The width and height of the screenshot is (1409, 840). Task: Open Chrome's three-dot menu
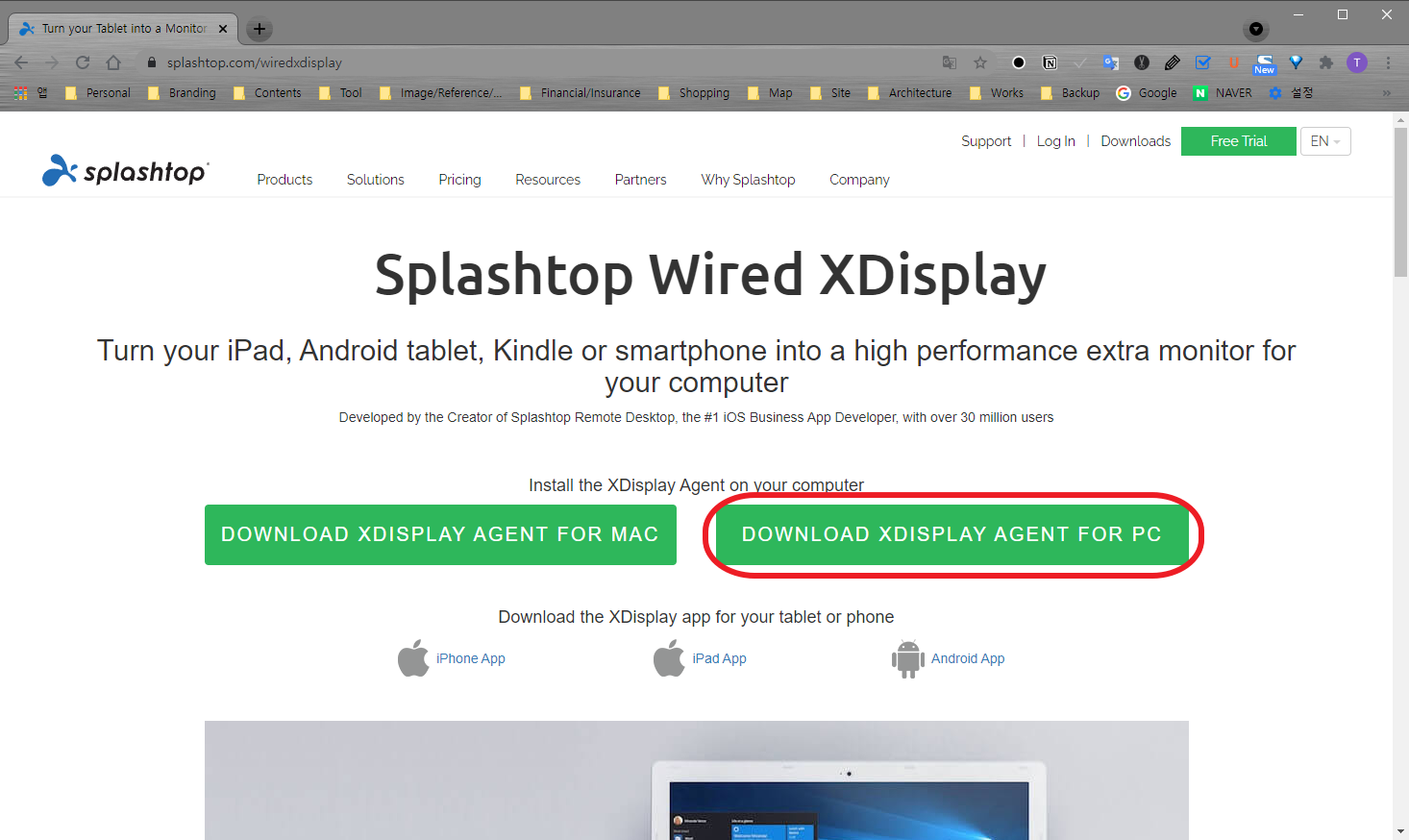1388,62
